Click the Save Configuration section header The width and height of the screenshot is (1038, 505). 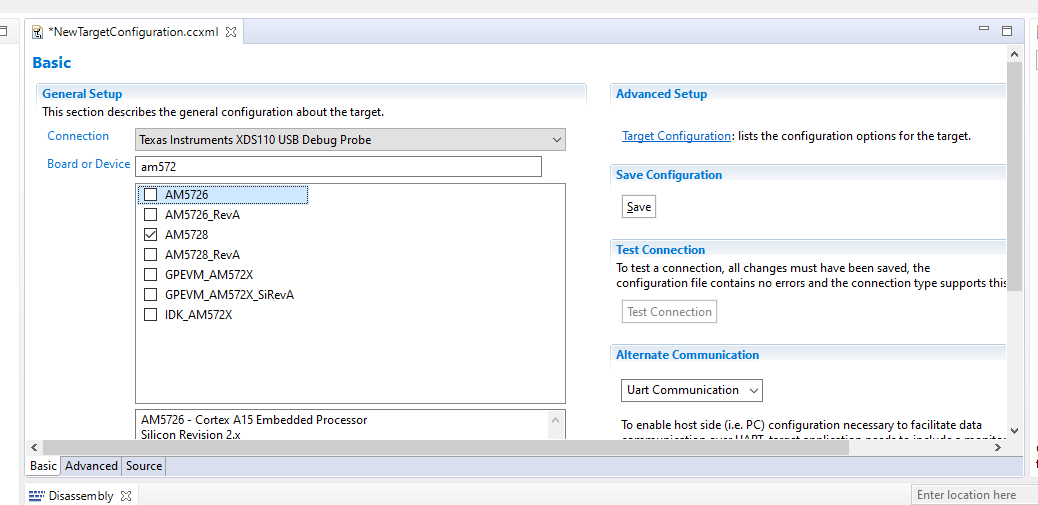point(669,175)
